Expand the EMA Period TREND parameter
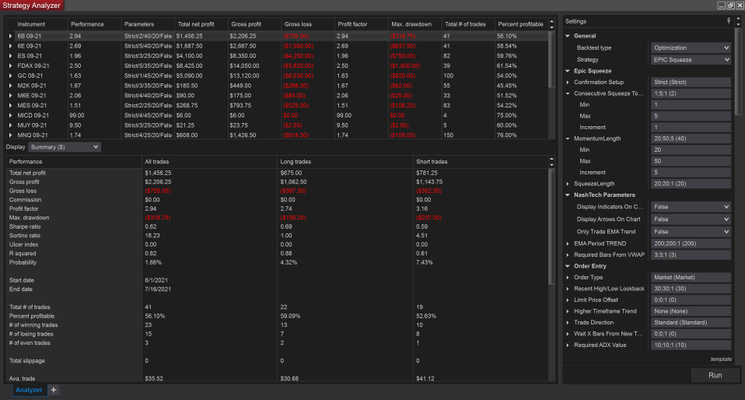The width and height of the screenshot is (745, 400). 569,242
